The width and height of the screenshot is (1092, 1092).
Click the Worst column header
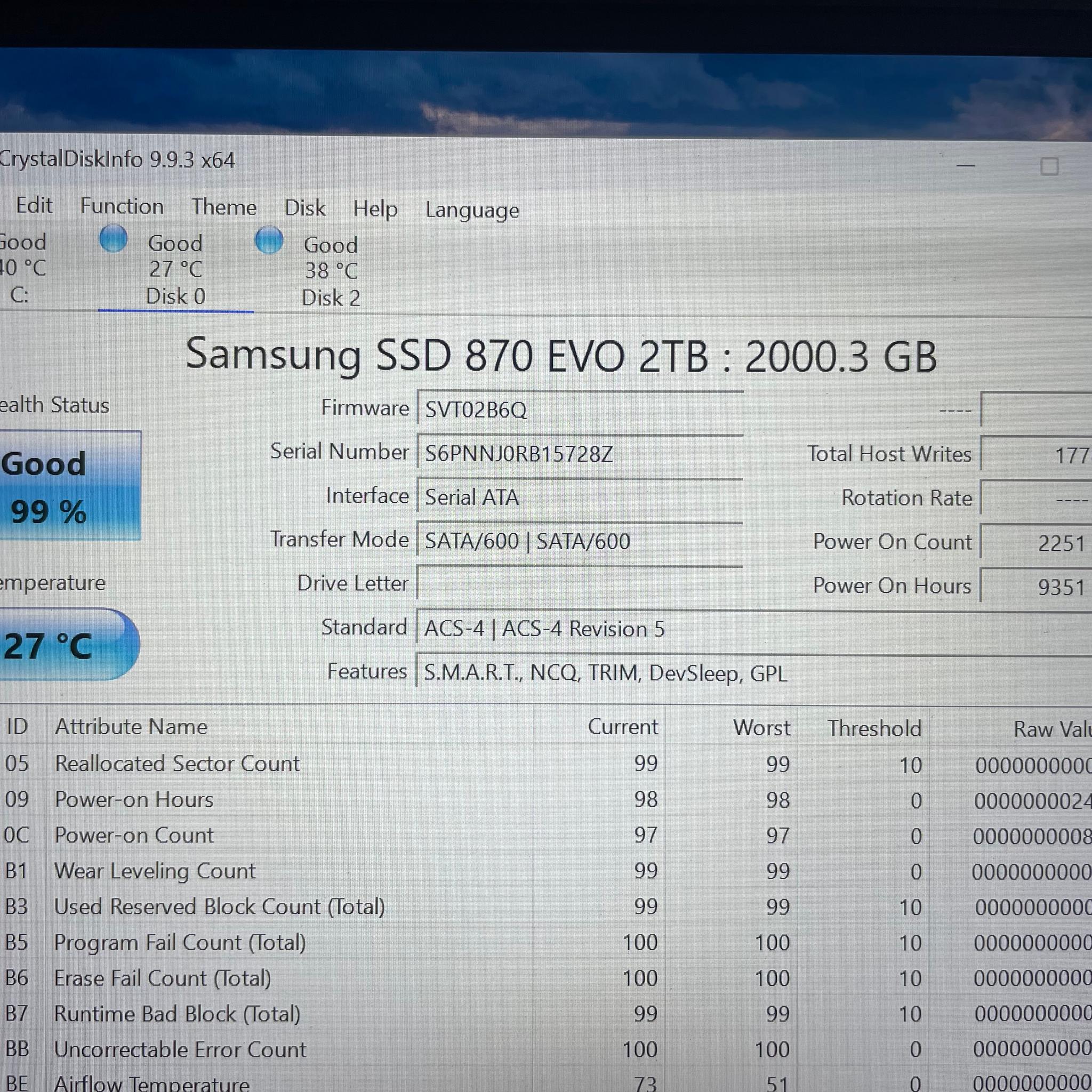pos(732,727)
